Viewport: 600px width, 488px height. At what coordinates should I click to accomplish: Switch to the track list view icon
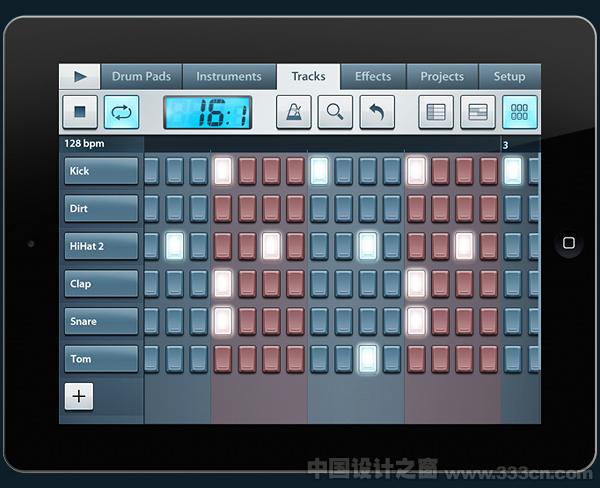(436, 112)
